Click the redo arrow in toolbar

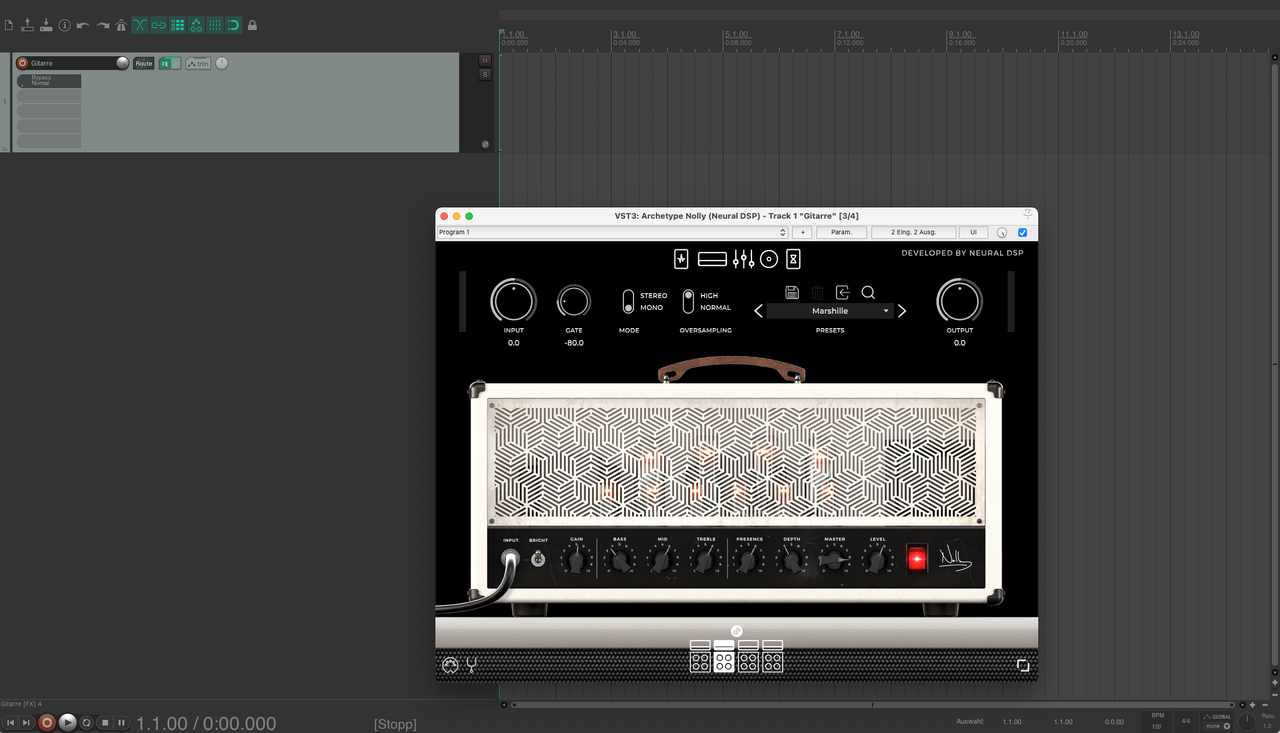click(102, 25)
